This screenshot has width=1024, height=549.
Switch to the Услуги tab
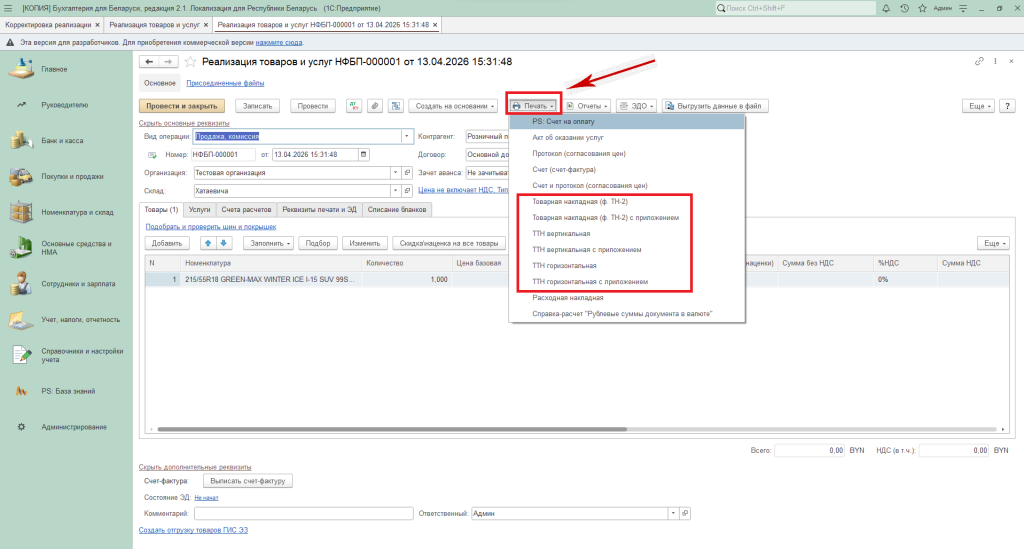pos(199,209)
